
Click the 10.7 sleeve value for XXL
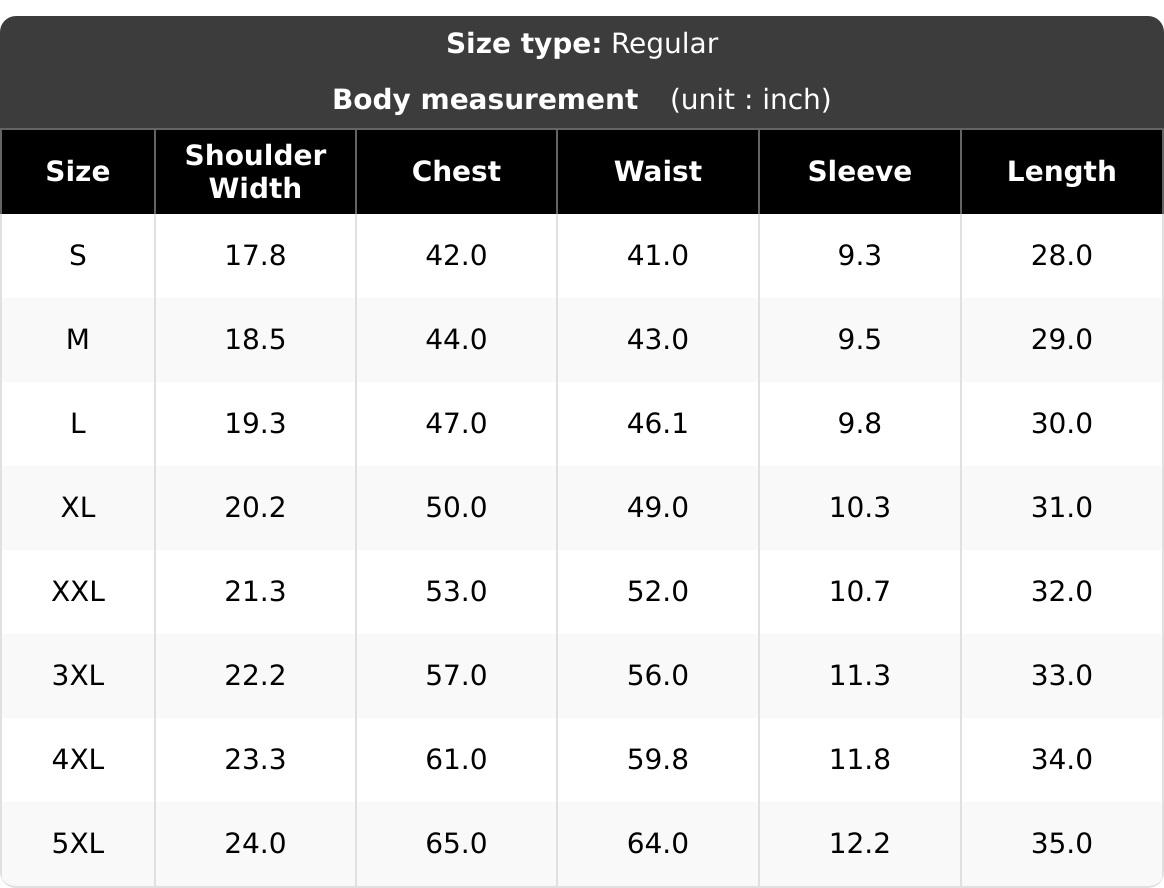click(860, 591)
